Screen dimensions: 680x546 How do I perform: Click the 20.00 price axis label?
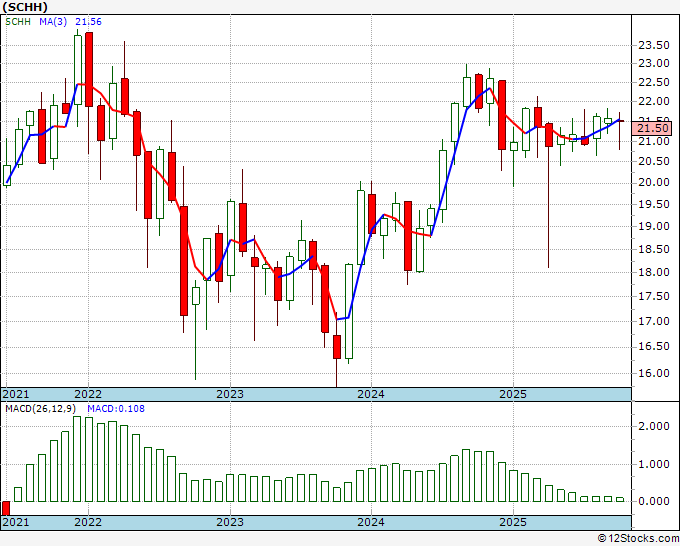click(x=654, y=182)
